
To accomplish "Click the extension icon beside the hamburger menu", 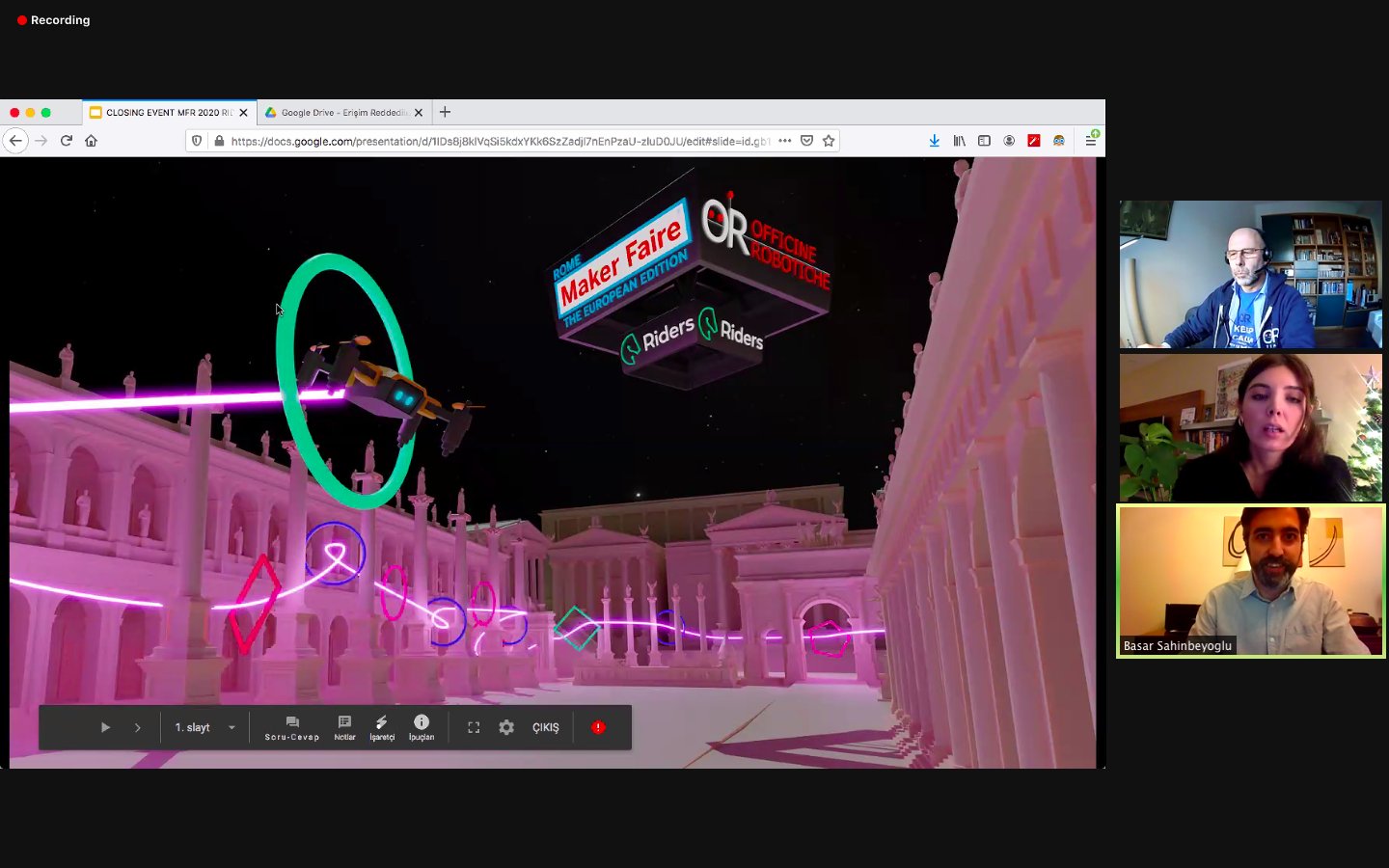I will (x=1059, y=141).
